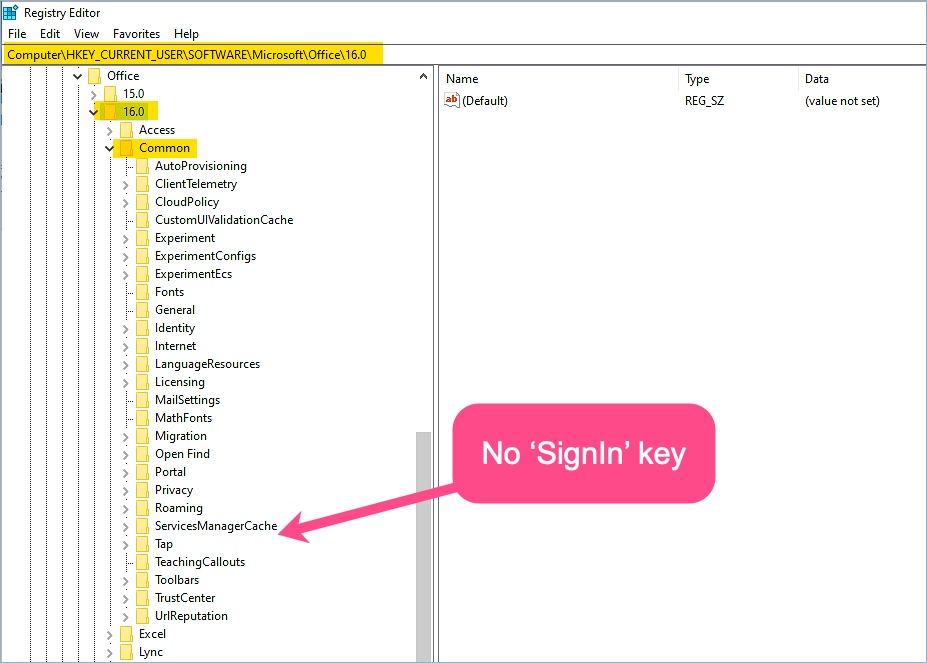Open the Edit menu
927x663 pixels.
[50, 34]
